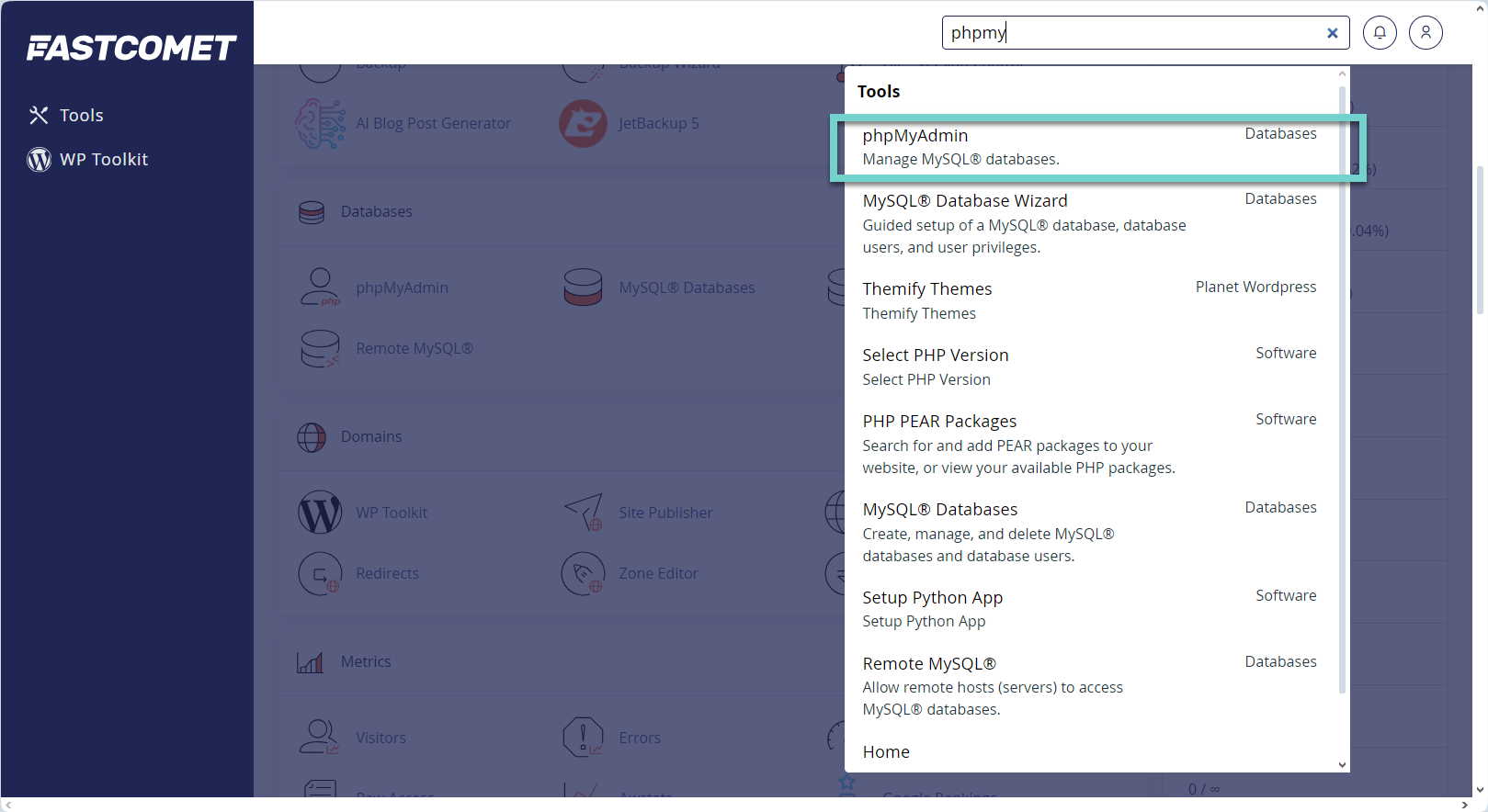Click the FastComet logo
Image resolution: width=1488 pixels, height=812 pixels.
[x=131, y=48]
